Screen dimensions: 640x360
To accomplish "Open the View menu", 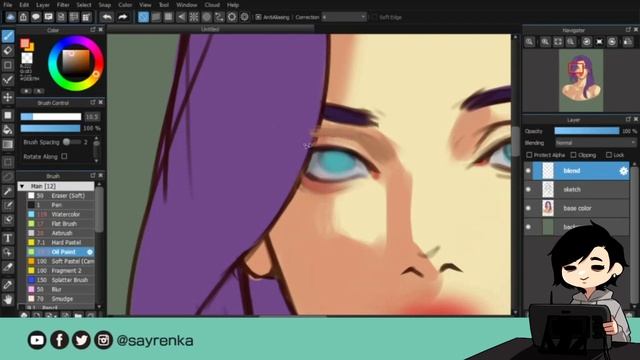I will 145,5.
